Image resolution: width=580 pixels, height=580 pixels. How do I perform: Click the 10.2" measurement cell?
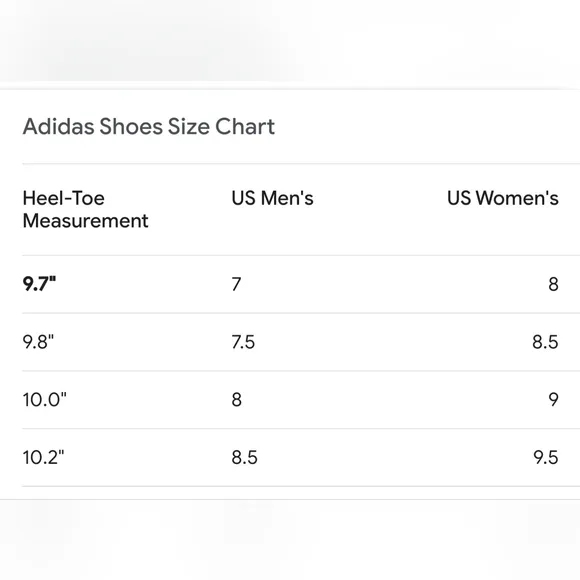point(43,458)
